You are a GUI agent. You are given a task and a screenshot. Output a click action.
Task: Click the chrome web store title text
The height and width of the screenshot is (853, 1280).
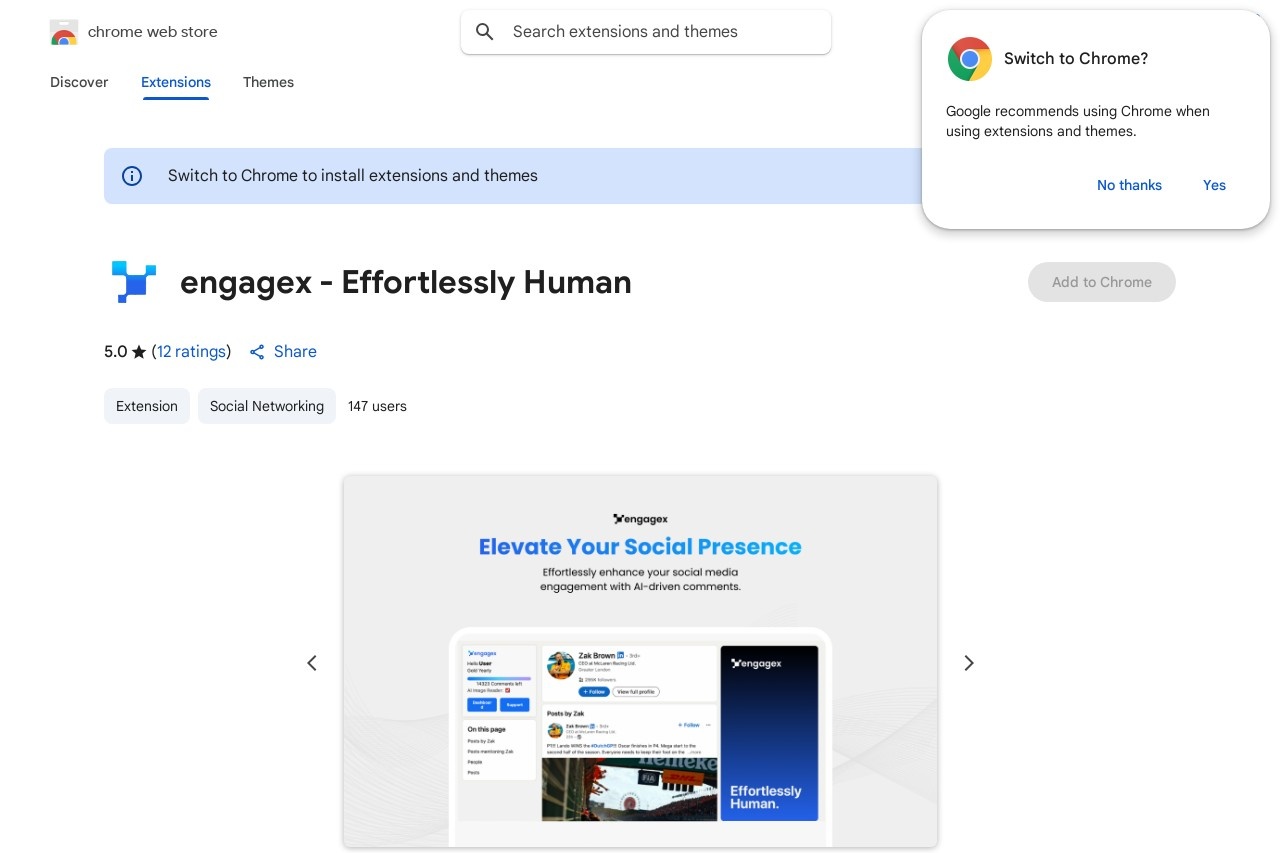152,32
